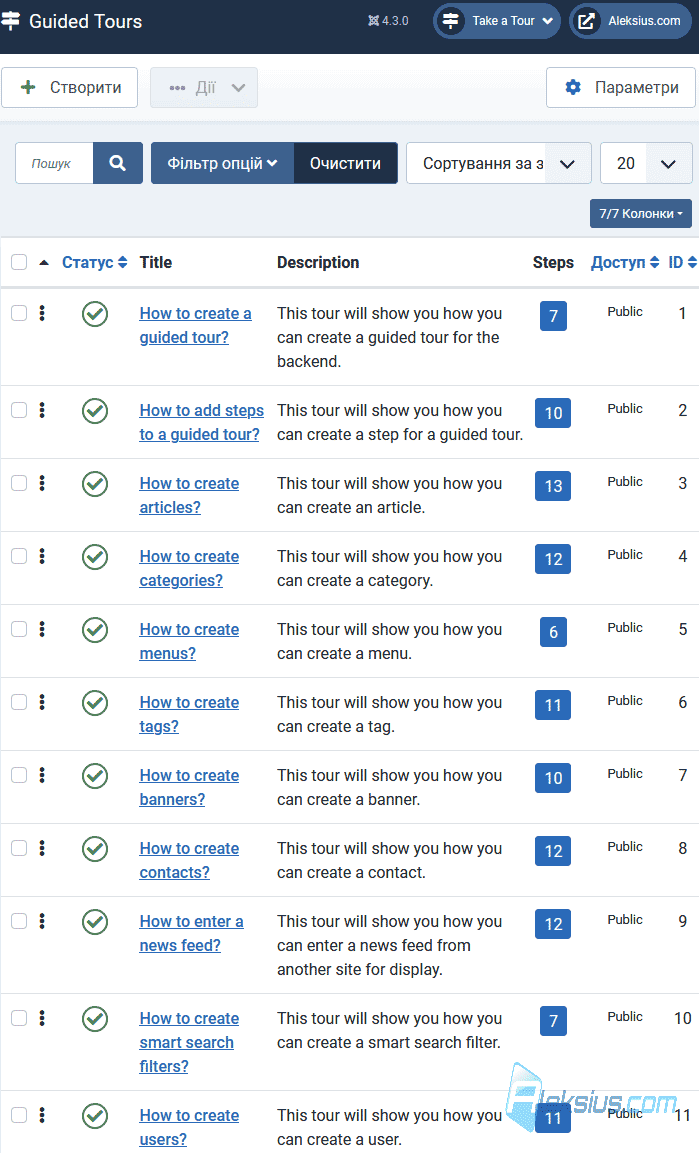The width and height of the screenshot is (699, 1153).
Task: Click published status icon for guided tour row
Action: pyautogui.click(x=95, y=314)
